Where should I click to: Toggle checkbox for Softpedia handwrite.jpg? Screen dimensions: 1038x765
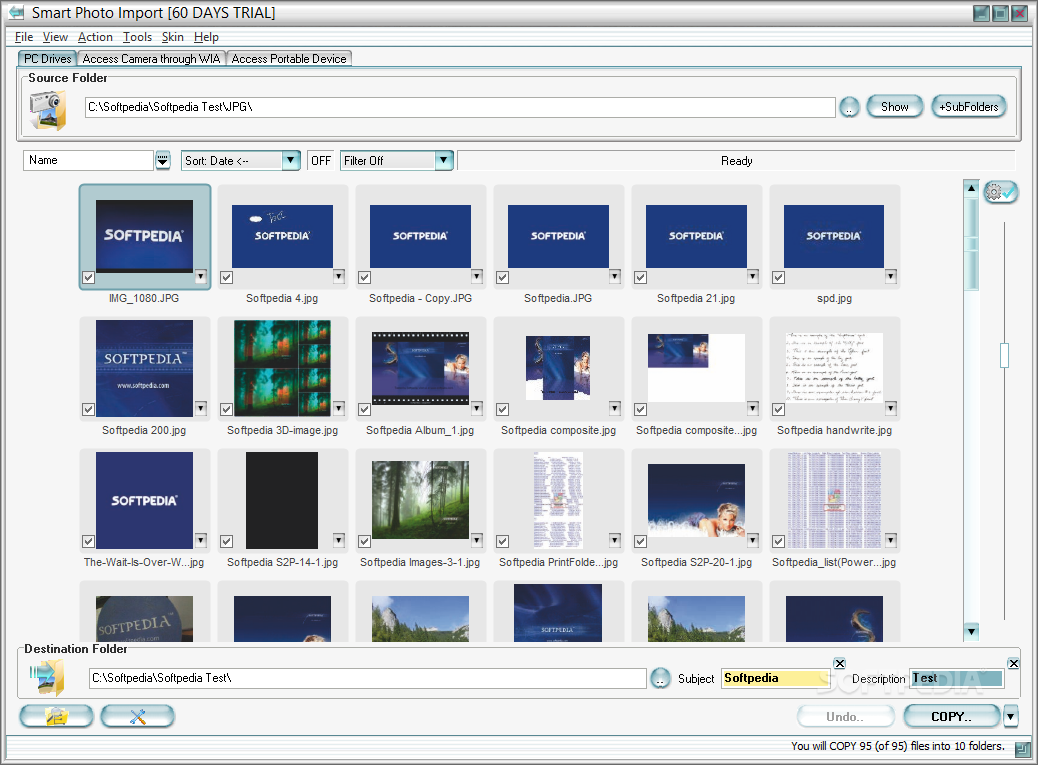point(778,410)
